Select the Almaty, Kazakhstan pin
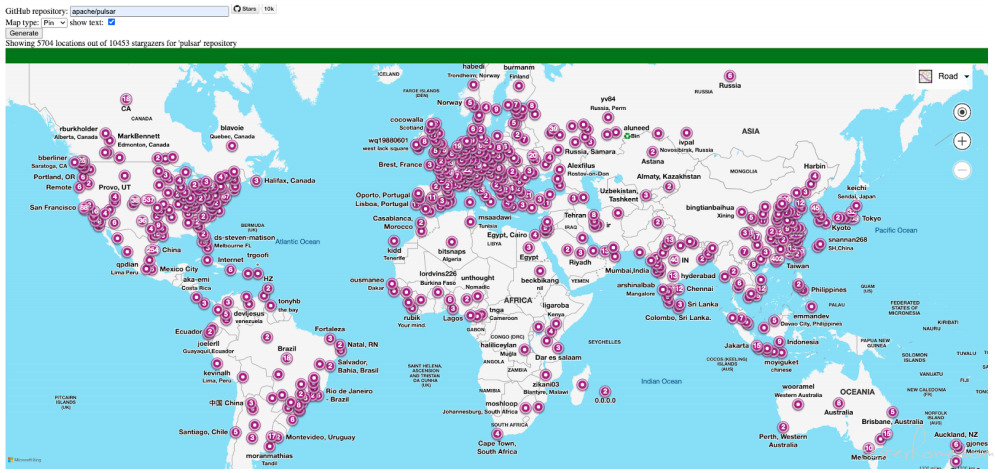The image size is (995, 473). click(x=669, y=187)
